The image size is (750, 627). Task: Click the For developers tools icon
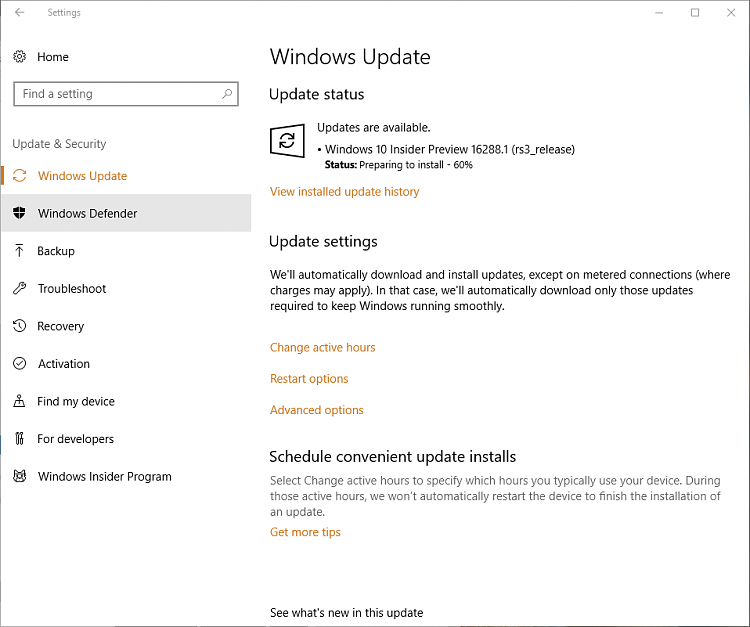point(19,439)
